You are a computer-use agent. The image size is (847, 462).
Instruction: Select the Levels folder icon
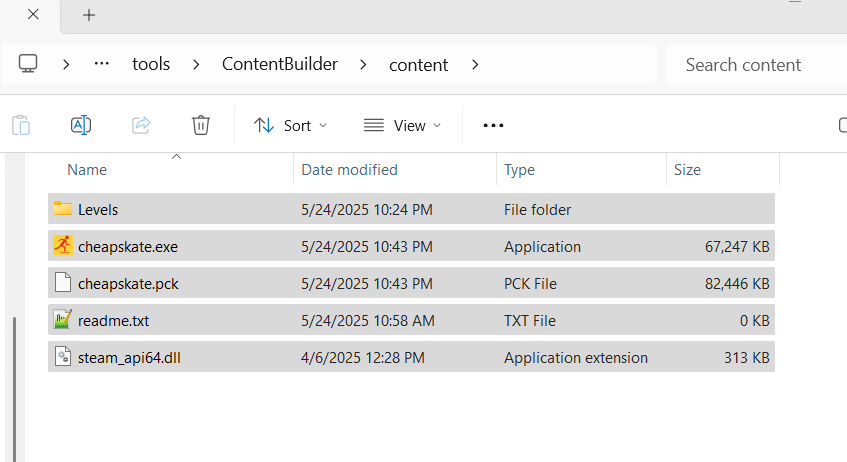pos(63,209)
